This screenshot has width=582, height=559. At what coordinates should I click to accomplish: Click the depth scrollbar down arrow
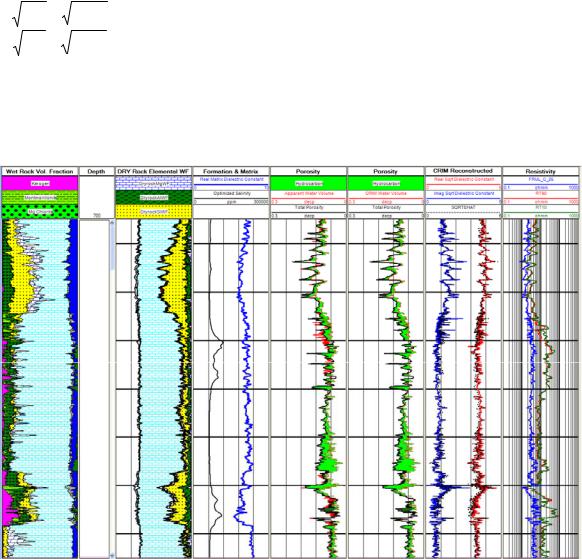click(112, 555)
